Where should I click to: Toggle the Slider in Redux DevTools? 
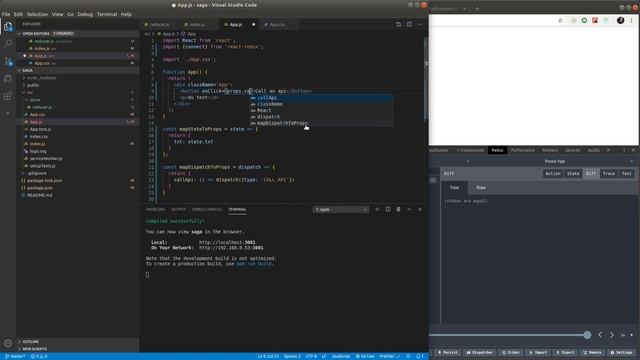coord(511,352)
